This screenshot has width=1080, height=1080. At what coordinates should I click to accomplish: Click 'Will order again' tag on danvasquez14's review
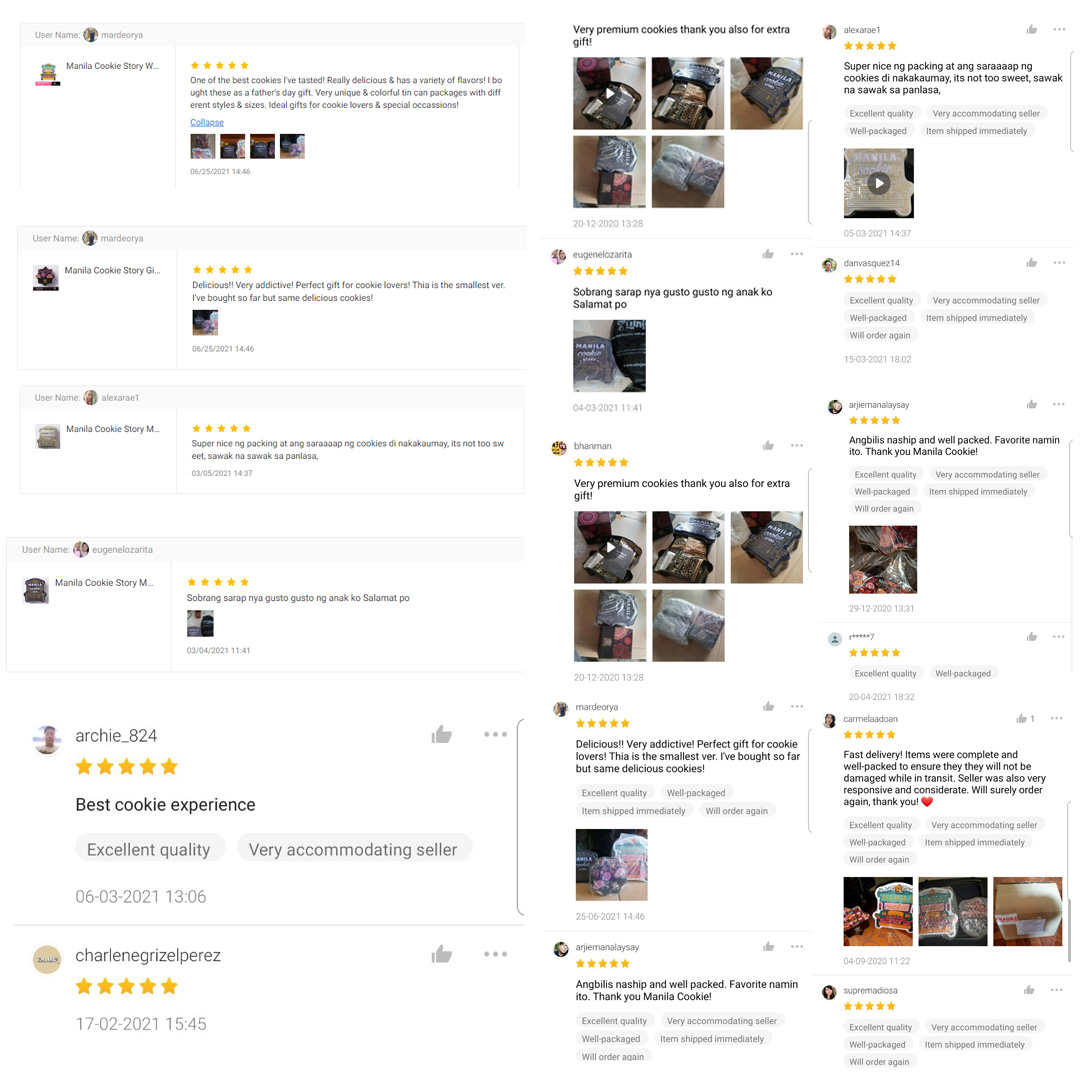click(x=880, y=335)
